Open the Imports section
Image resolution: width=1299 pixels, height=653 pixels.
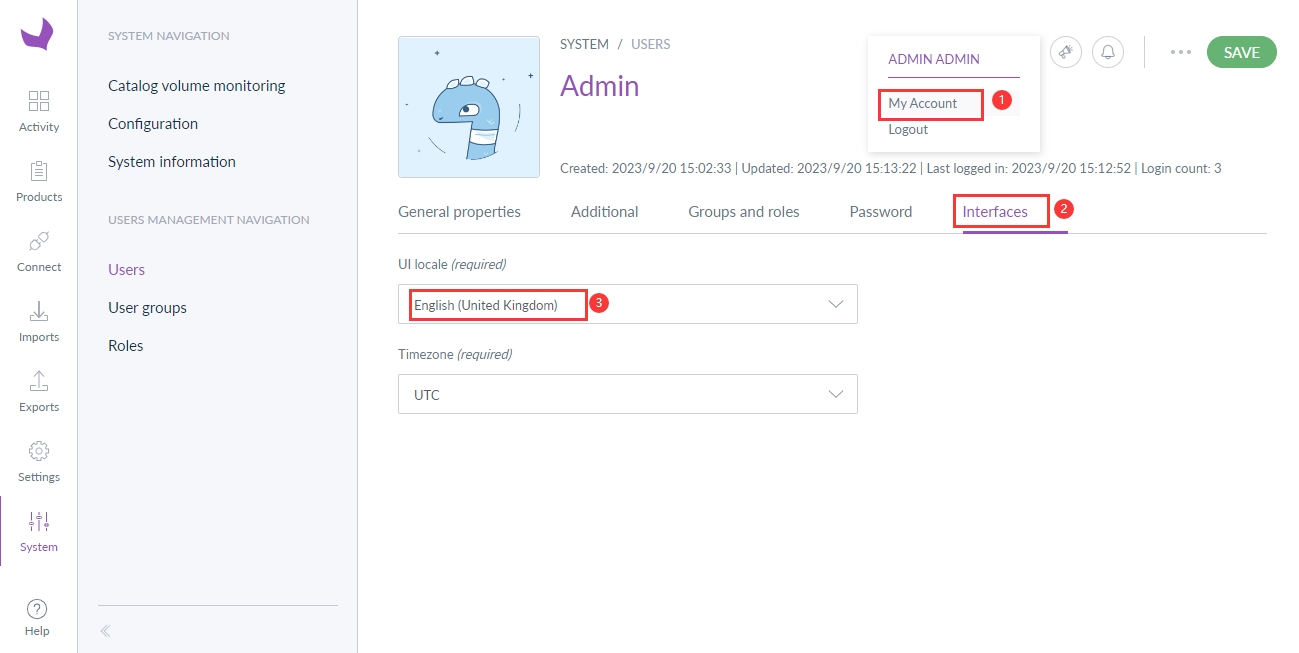click(x=39, y=320)
